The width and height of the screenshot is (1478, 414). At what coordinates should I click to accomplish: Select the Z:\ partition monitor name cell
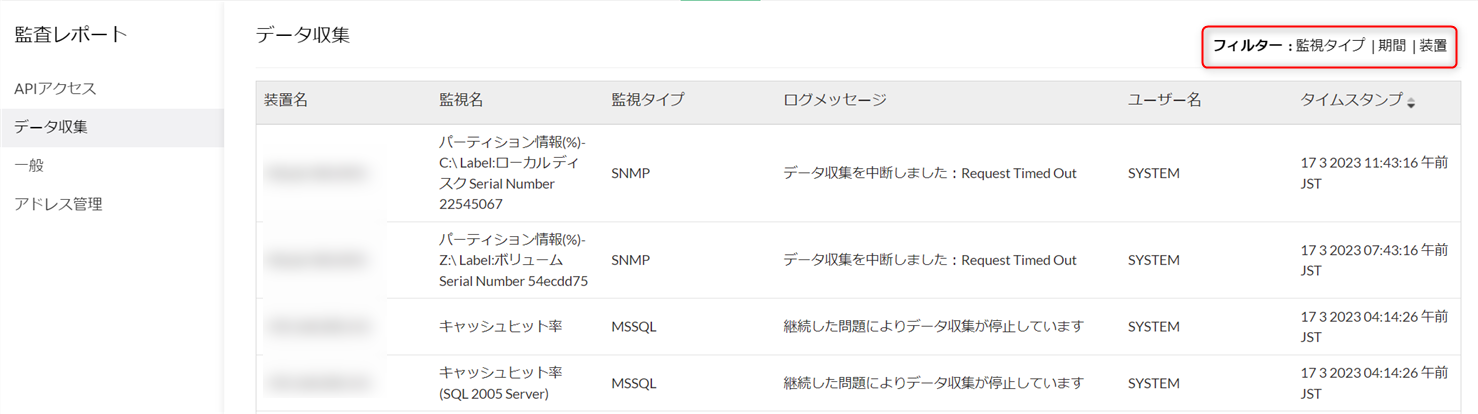513,260
